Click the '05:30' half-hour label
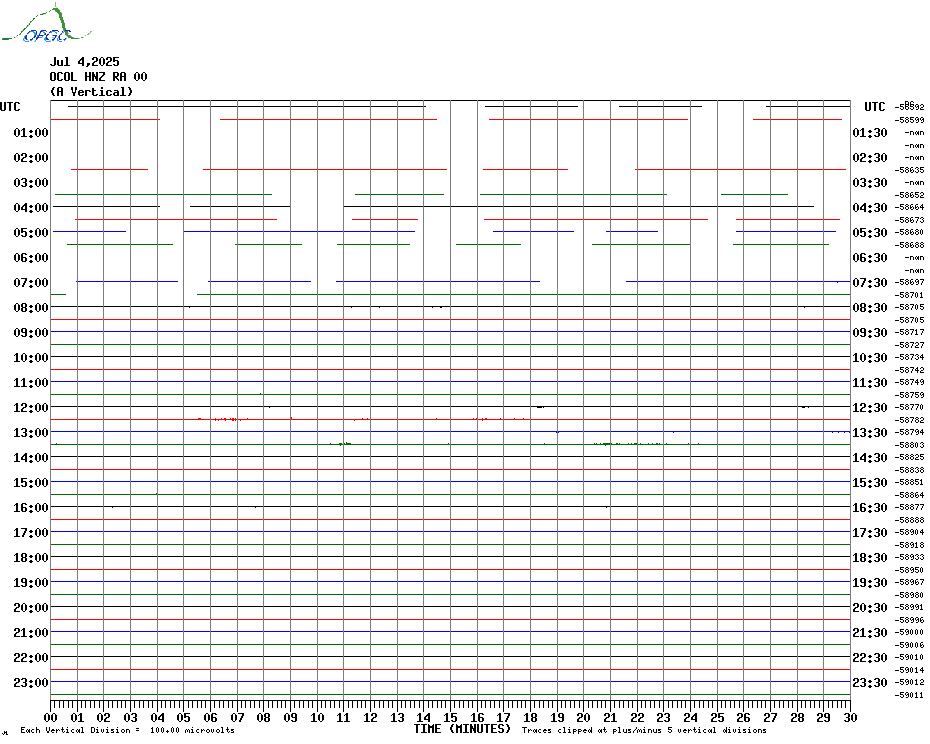 click(870, 233)
